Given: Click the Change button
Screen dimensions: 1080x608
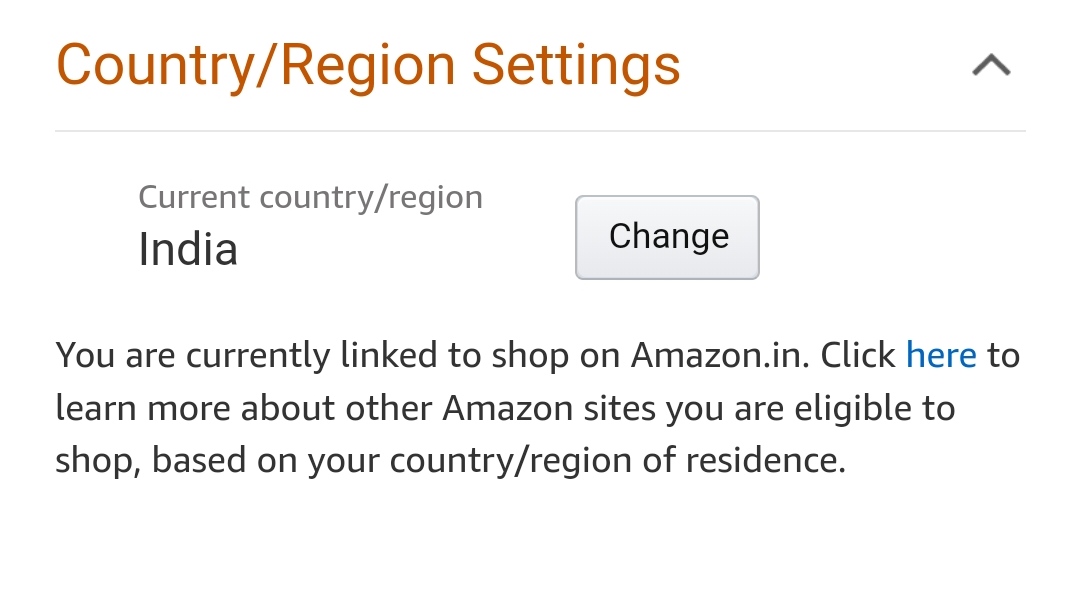Looking at the screenshot, I should coord(667,237).
